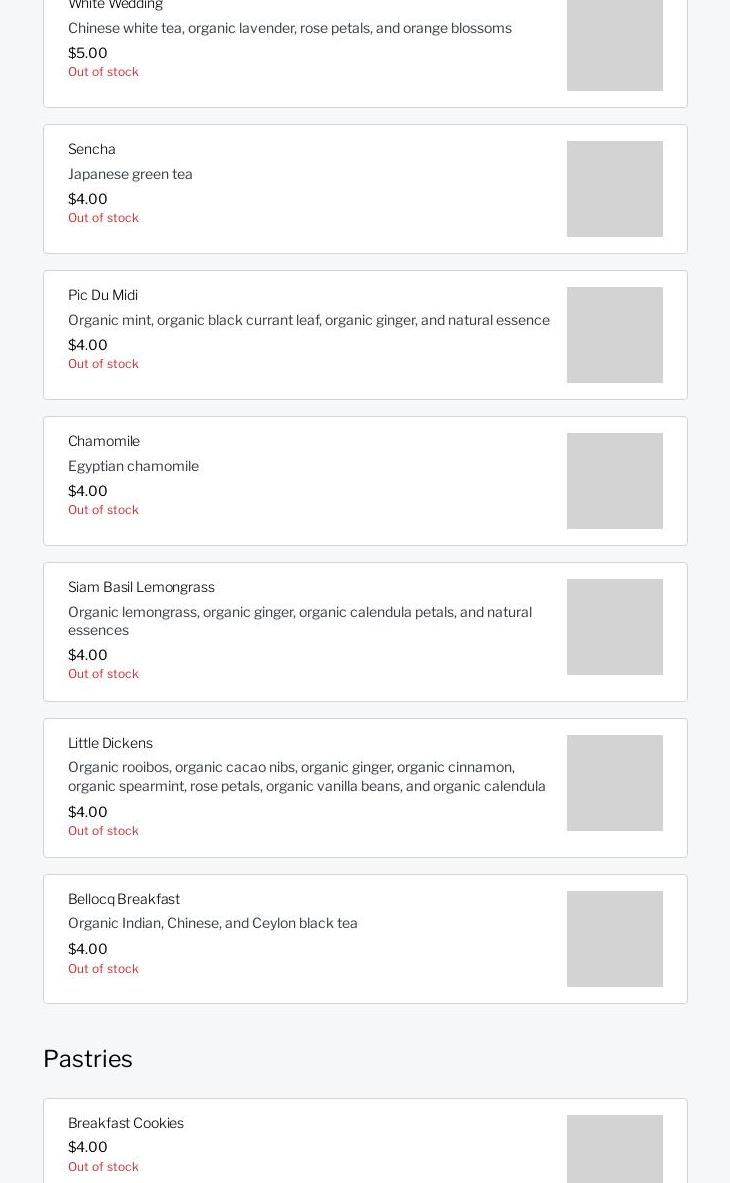Viewport: 730px width, 1183px height.
Task: Open Siam Basil Lemongrass item
Action: (141, 587)
